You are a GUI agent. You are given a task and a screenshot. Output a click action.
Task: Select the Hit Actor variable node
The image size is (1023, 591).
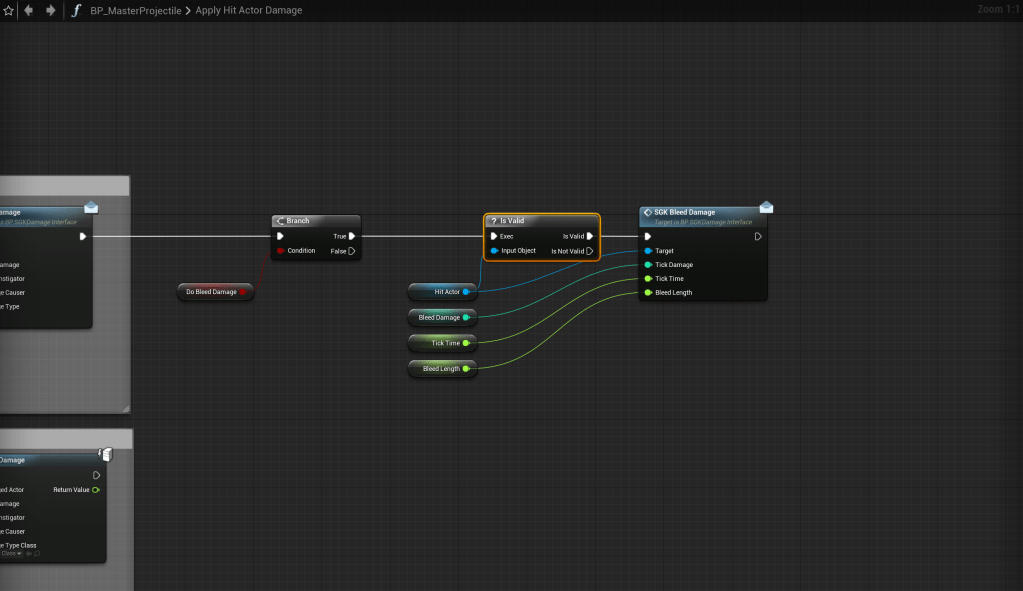(x=441, y=292)
